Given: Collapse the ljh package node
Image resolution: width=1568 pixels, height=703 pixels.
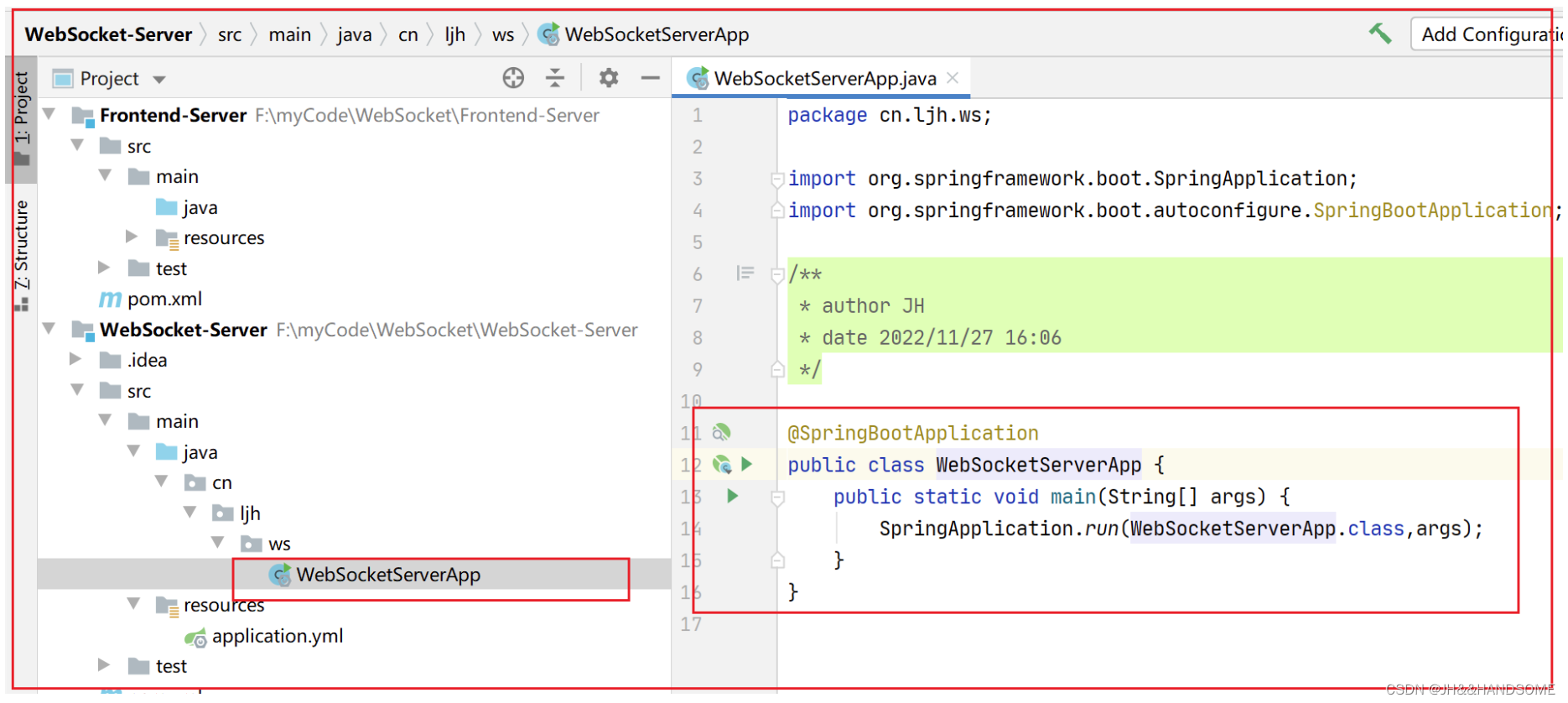Looking at the screenshot, I should tap(190, 512).
